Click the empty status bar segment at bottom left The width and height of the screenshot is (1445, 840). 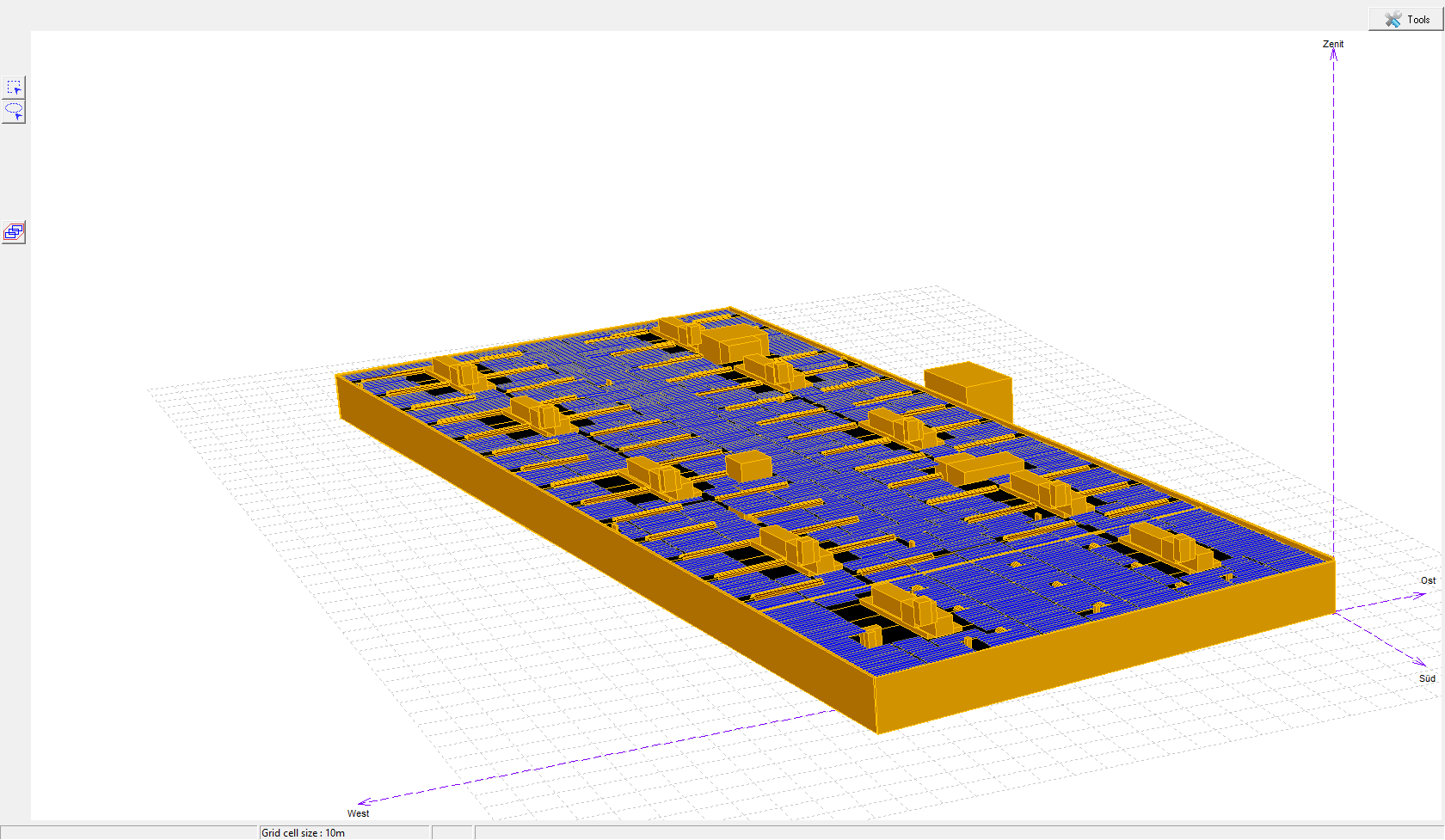(x=129, y=832)
